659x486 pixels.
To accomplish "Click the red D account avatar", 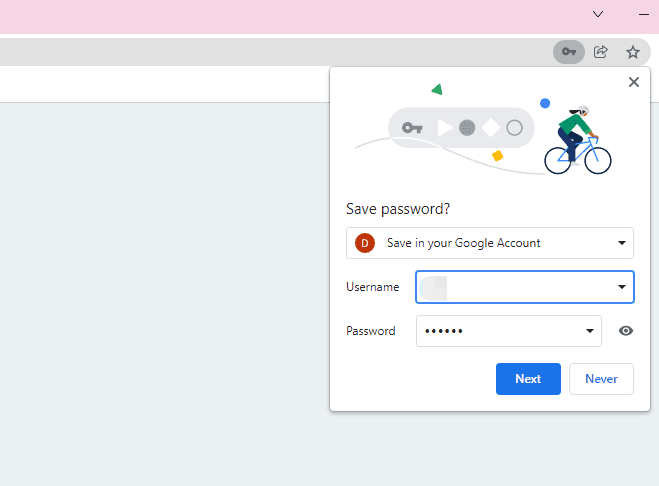I will pos(364,243).
